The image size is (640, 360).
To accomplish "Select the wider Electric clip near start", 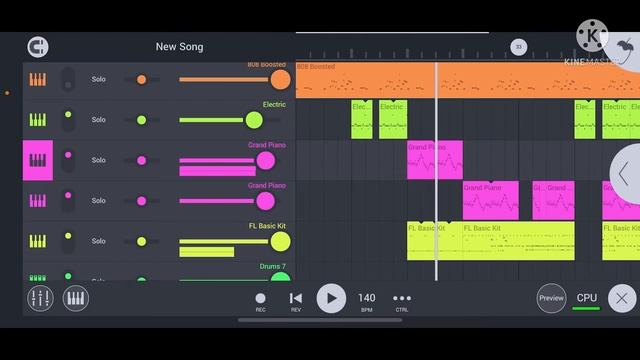I will tap(393, 120).
